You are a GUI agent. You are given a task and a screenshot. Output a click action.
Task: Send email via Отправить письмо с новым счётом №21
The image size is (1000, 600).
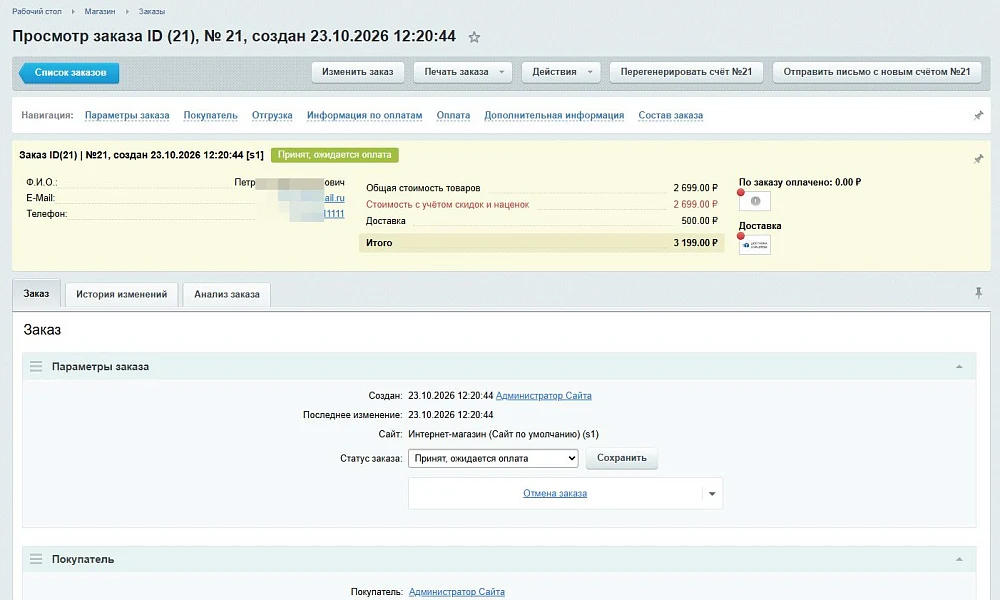click(x=877, y=72)
